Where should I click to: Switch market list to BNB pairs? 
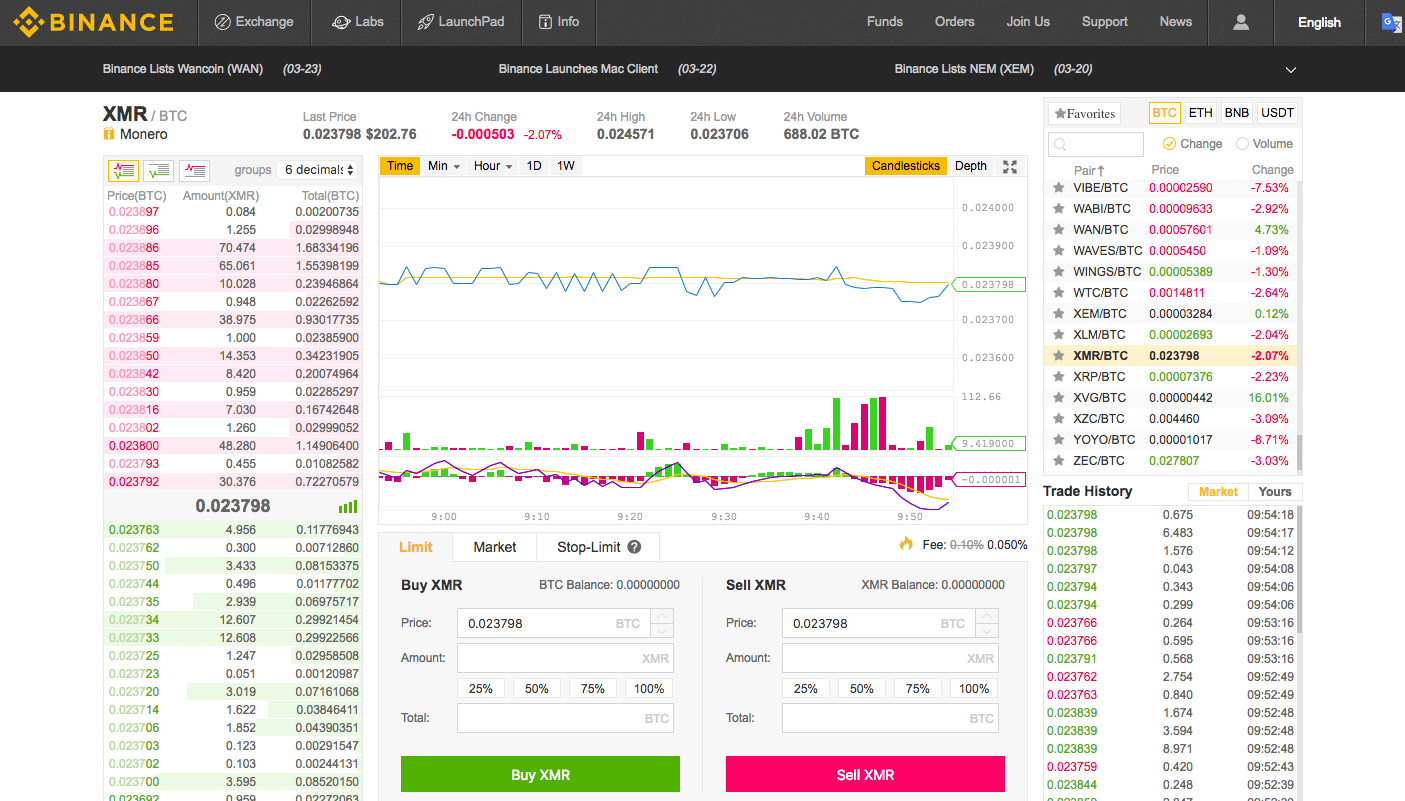click(x=1237, y=113)
